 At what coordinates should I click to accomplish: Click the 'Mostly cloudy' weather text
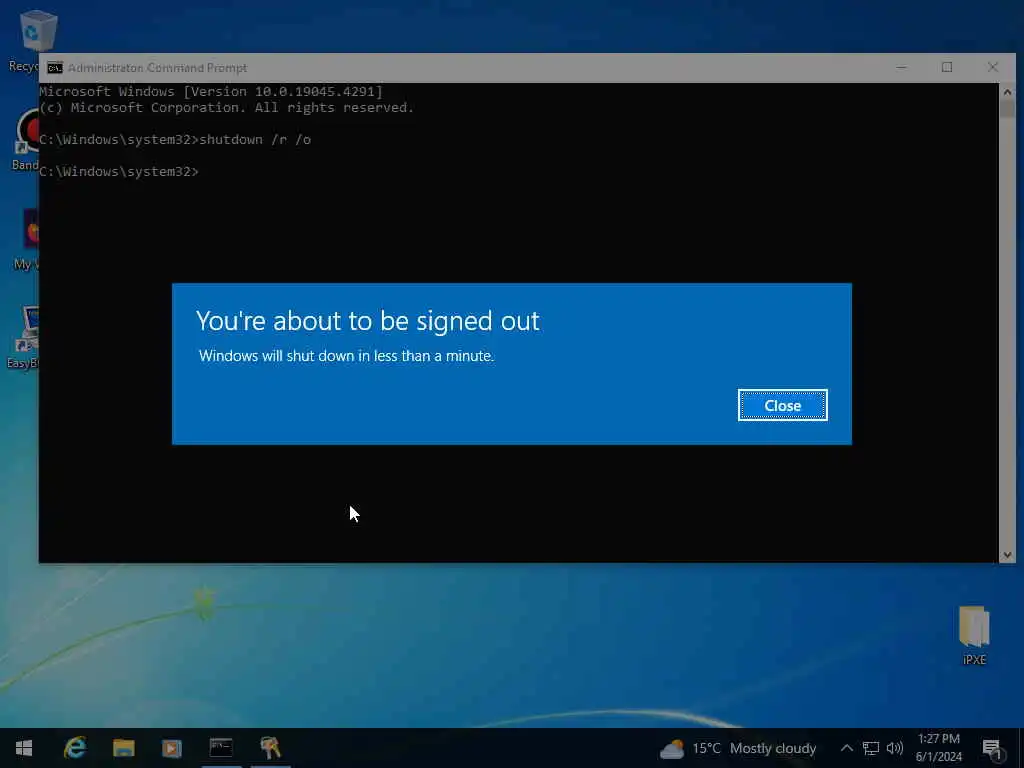tap(773, 748)
